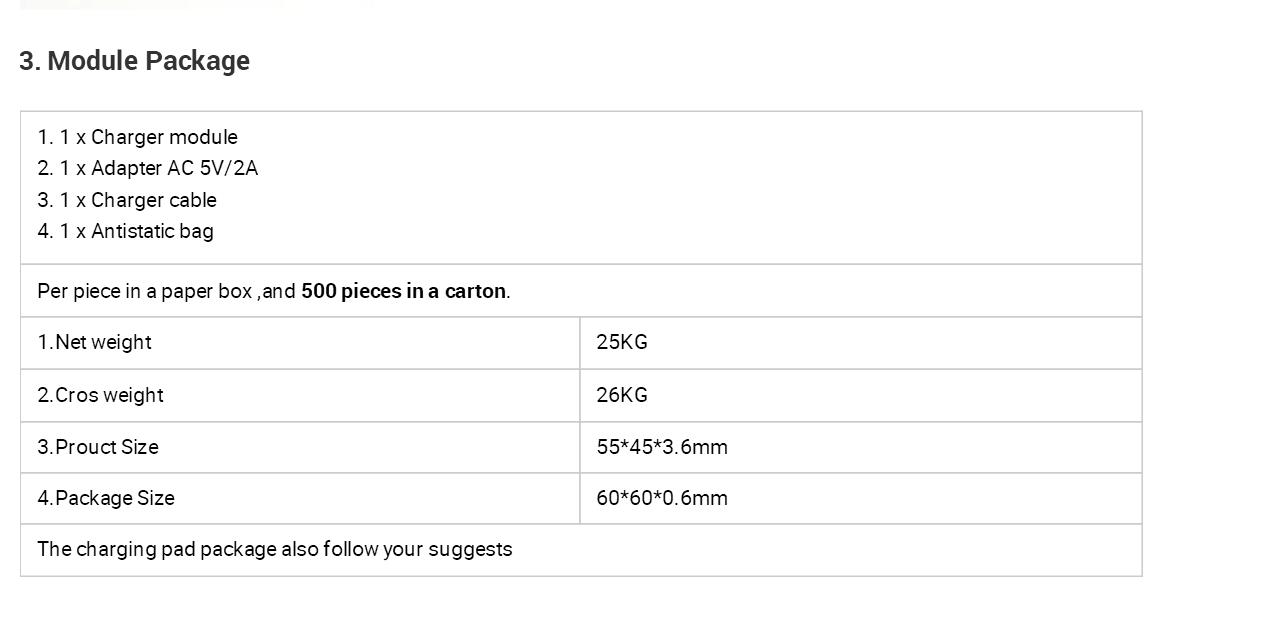Select the '3.Prouct Size' cell

click(x=300, y=447)
